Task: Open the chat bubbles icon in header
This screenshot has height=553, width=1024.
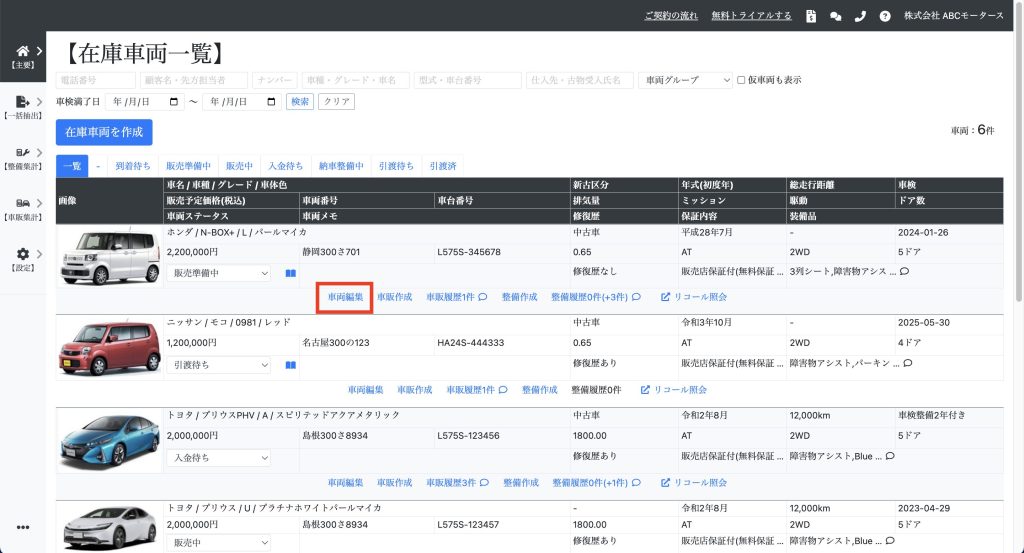Action: tap(835, 16)
